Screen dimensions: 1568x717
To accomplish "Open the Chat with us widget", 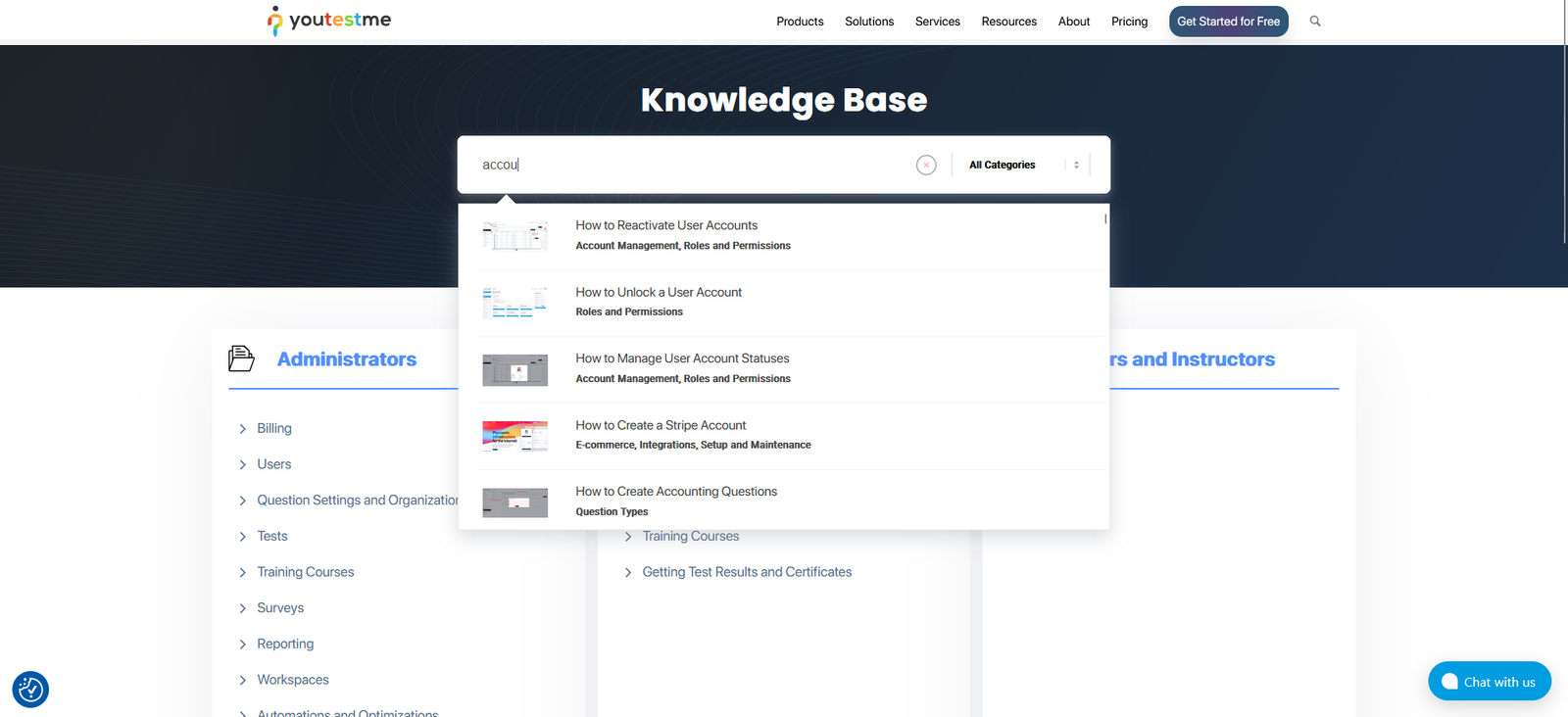I will pos(1489,682).
